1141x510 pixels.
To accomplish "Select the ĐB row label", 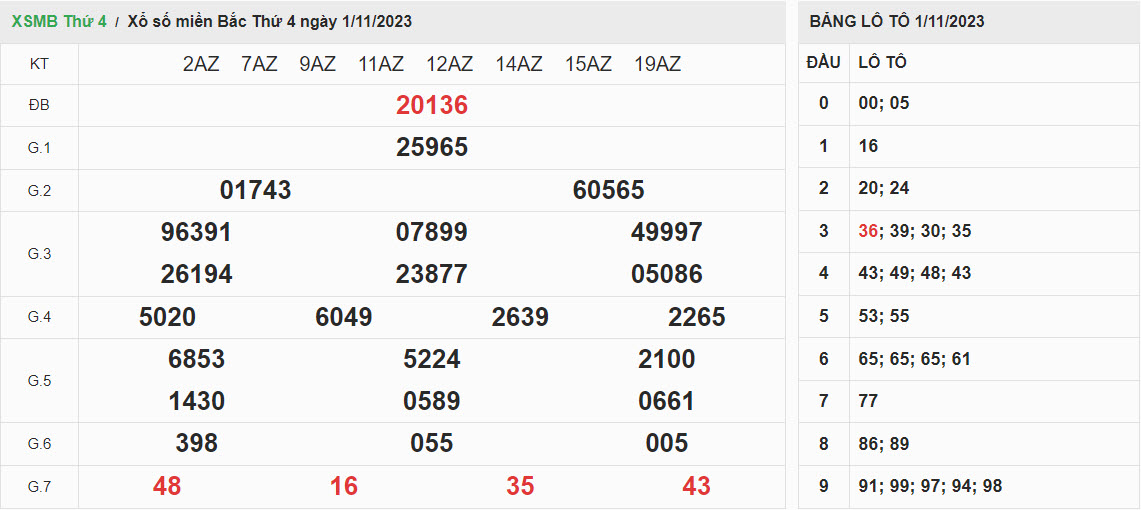I will tap(39, 105).
